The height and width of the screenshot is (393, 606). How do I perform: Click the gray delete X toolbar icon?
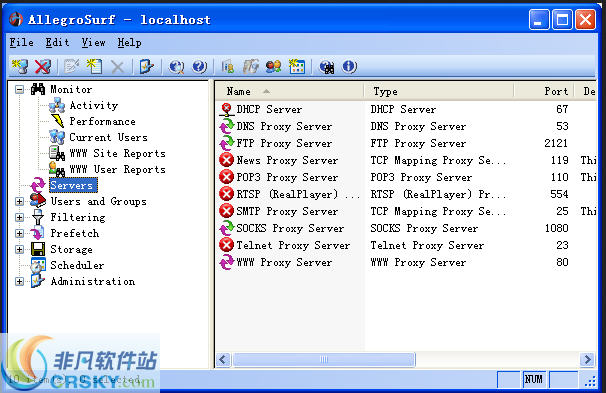117,66
